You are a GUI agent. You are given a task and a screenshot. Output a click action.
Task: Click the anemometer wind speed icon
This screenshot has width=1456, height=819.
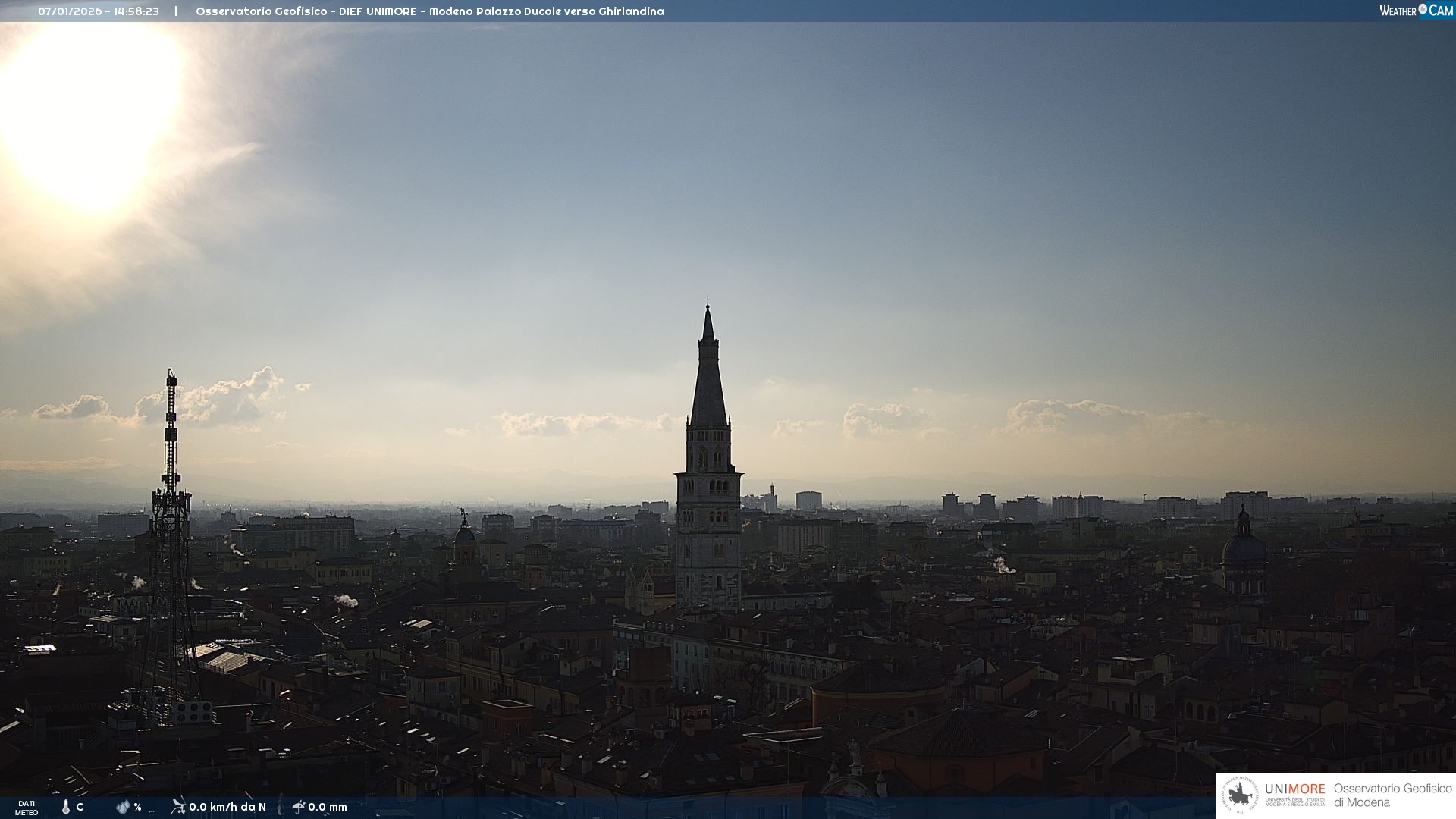178,807
